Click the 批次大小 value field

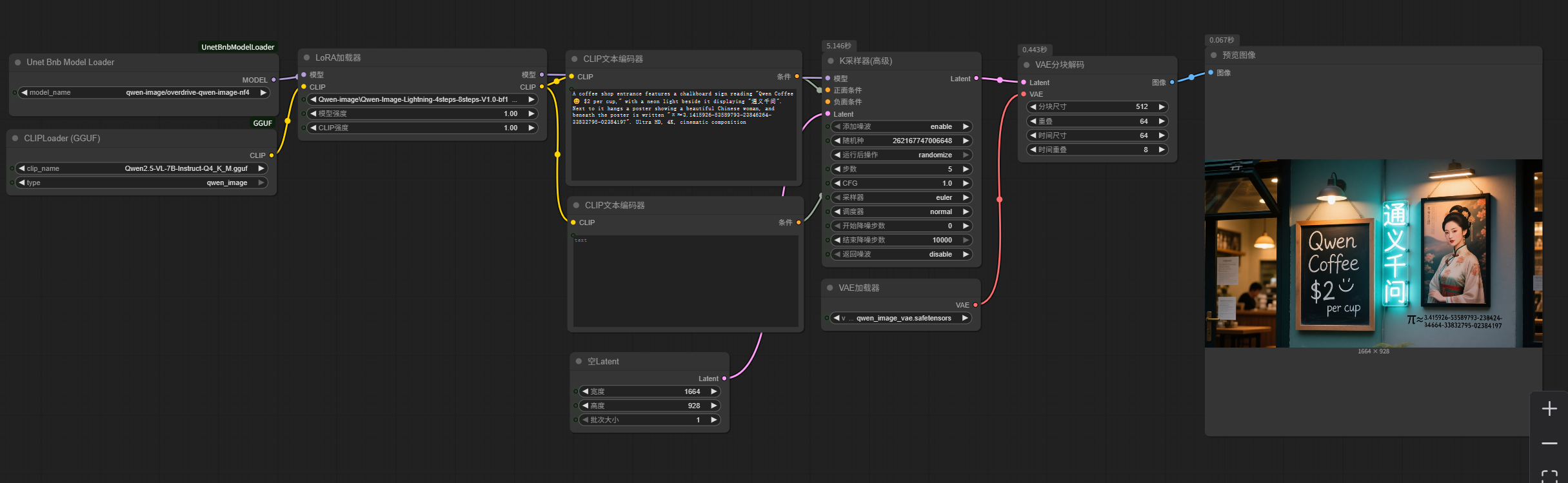click(x=650, y=420)
